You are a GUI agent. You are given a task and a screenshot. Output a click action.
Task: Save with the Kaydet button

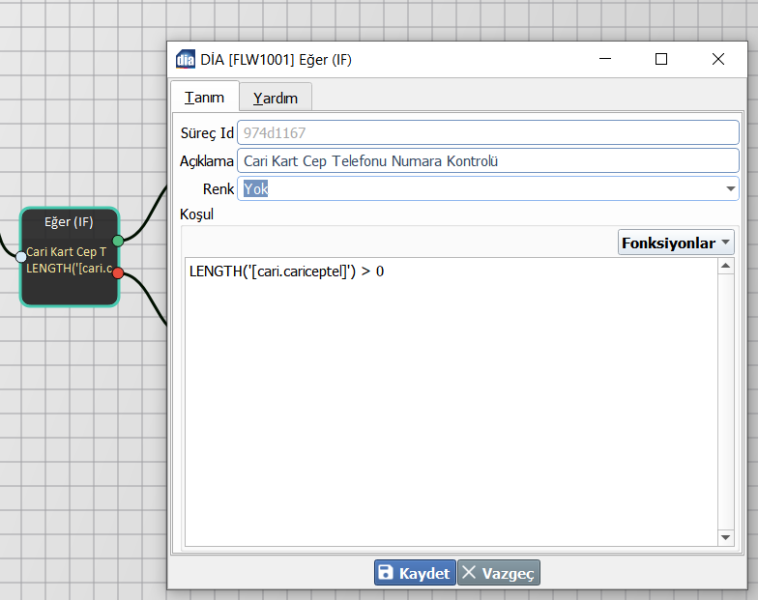tap(414, 573)
